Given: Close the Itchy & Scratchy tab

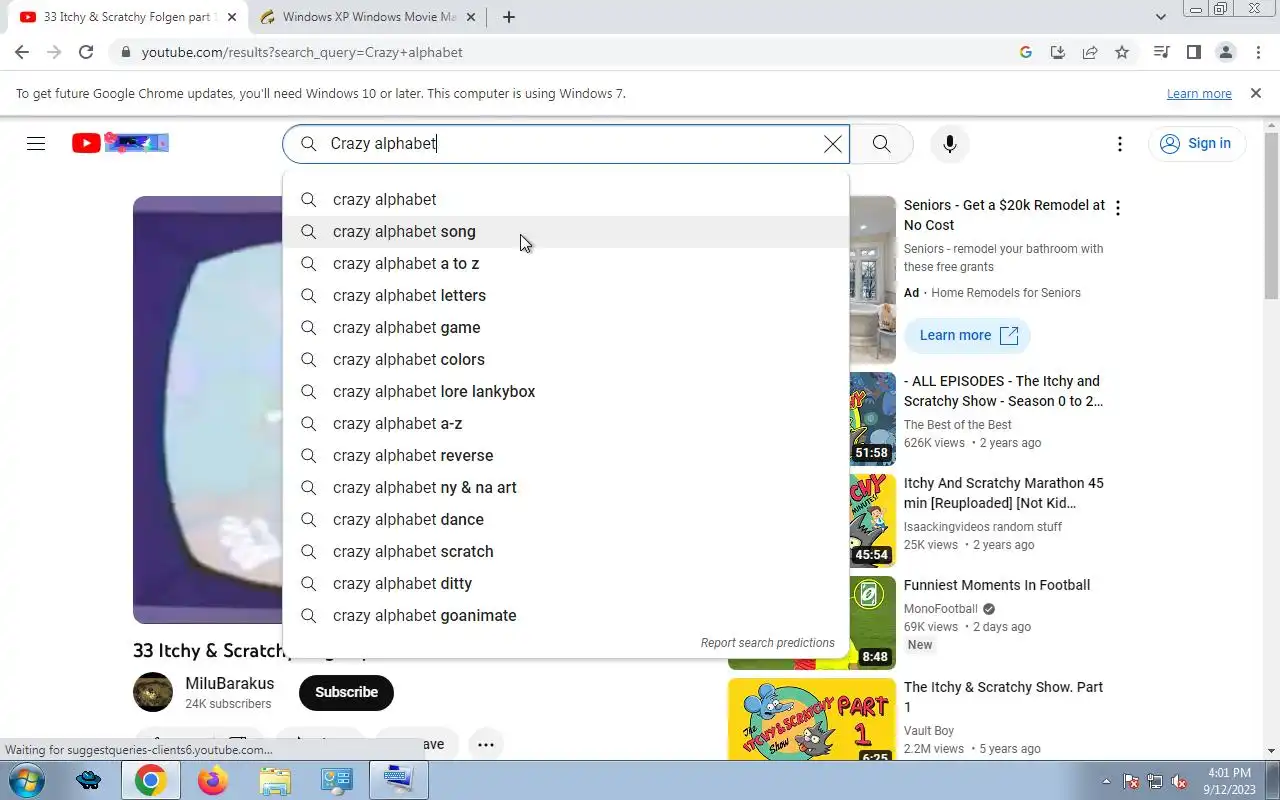Looking at the screenshot, I should coord(231,17).
